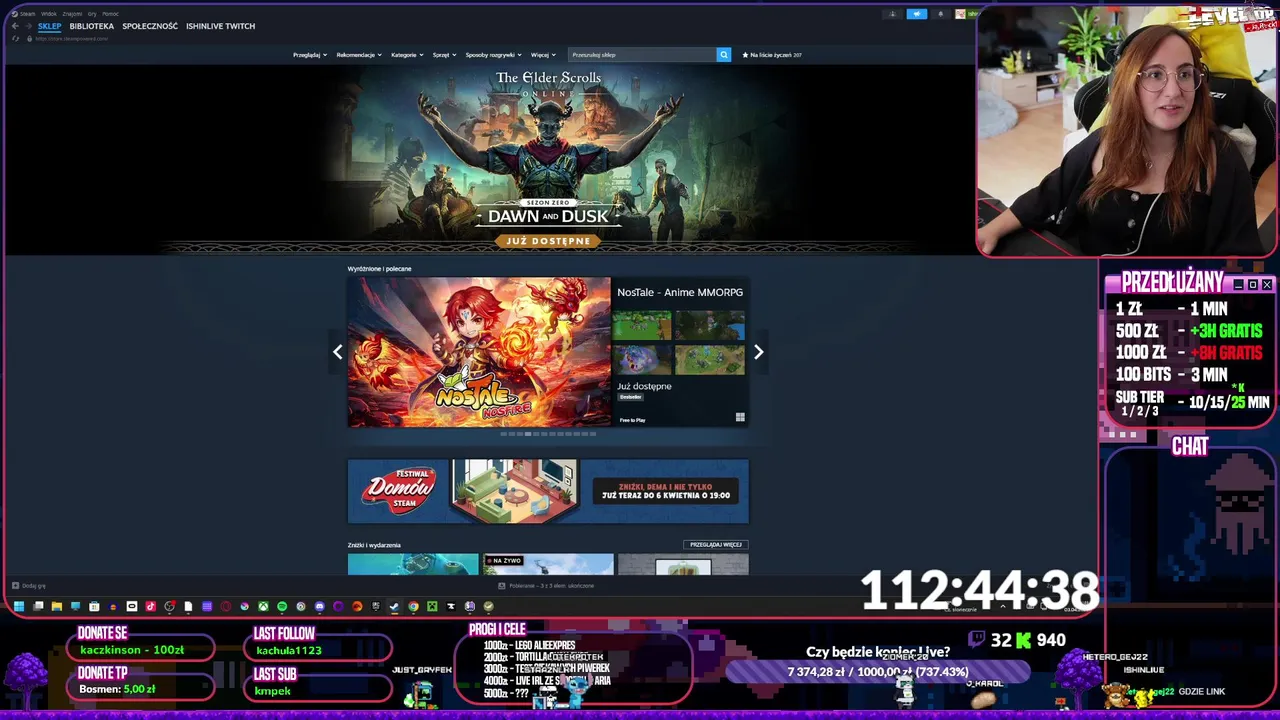1280x720 pixels.
Task: Open the Znajomi menu
Action: point(72,14)
